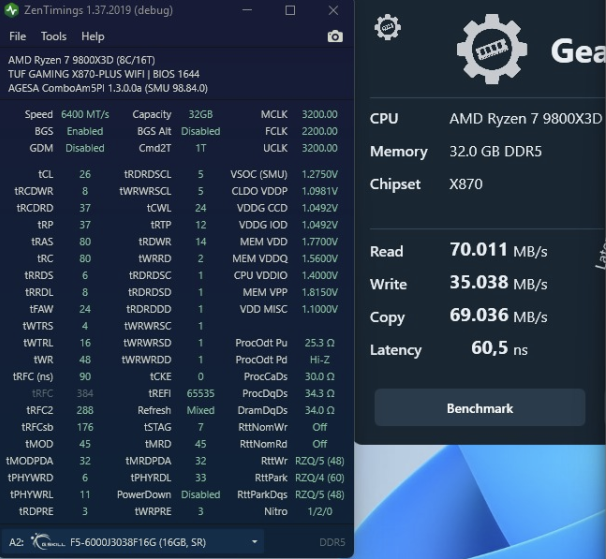Click the tCL value 26
Viewport: 606px width, 559px height.
click(85, 174)
